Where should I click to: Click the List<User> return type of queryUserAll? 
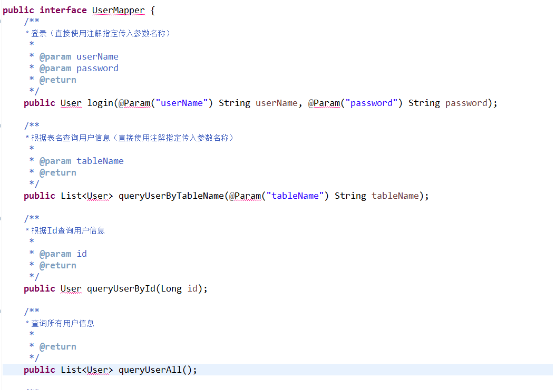point(87,370)
